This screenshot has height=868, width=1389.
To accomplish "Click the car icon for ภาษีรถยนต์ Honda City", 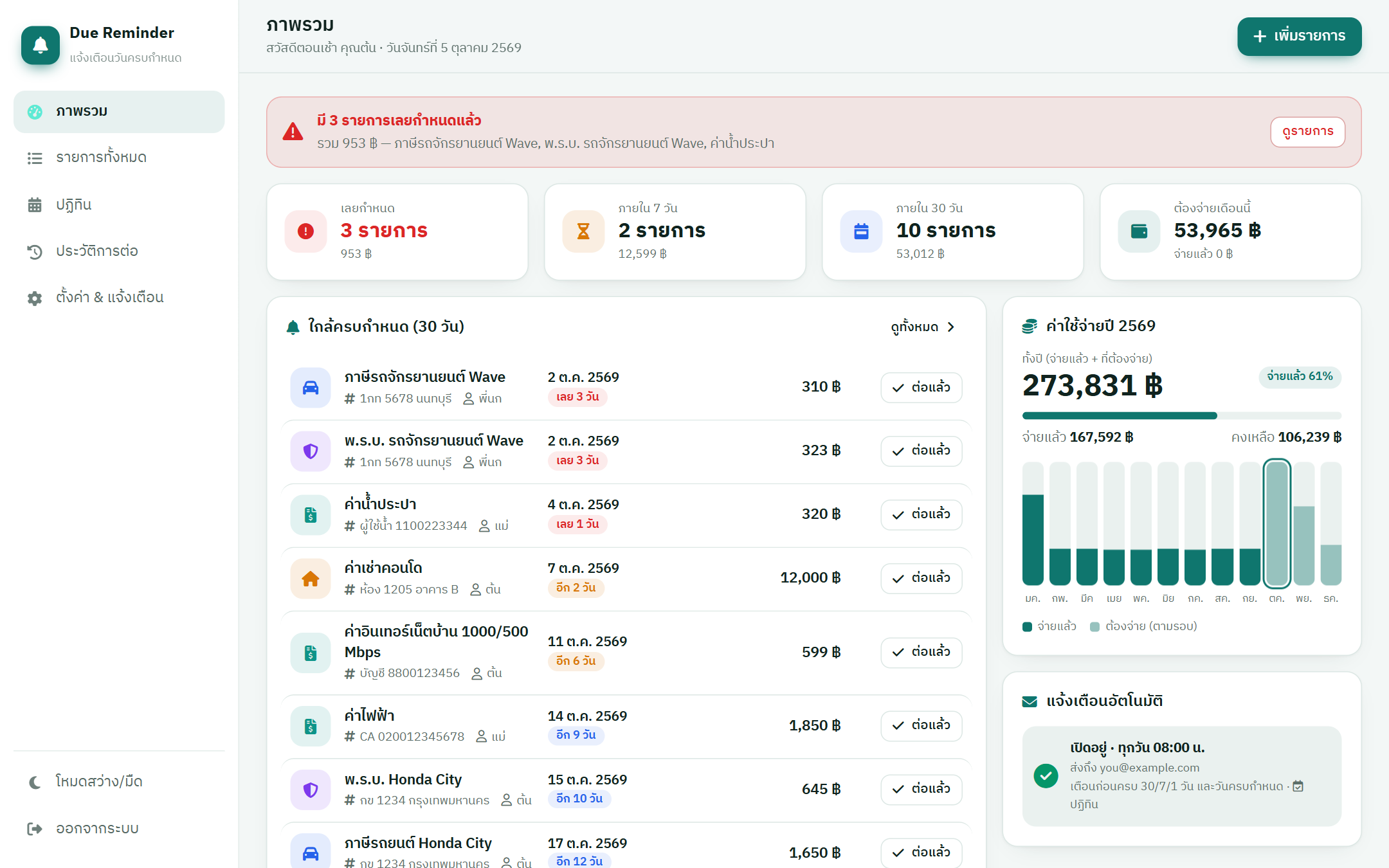I will click(x=311, y=853).
